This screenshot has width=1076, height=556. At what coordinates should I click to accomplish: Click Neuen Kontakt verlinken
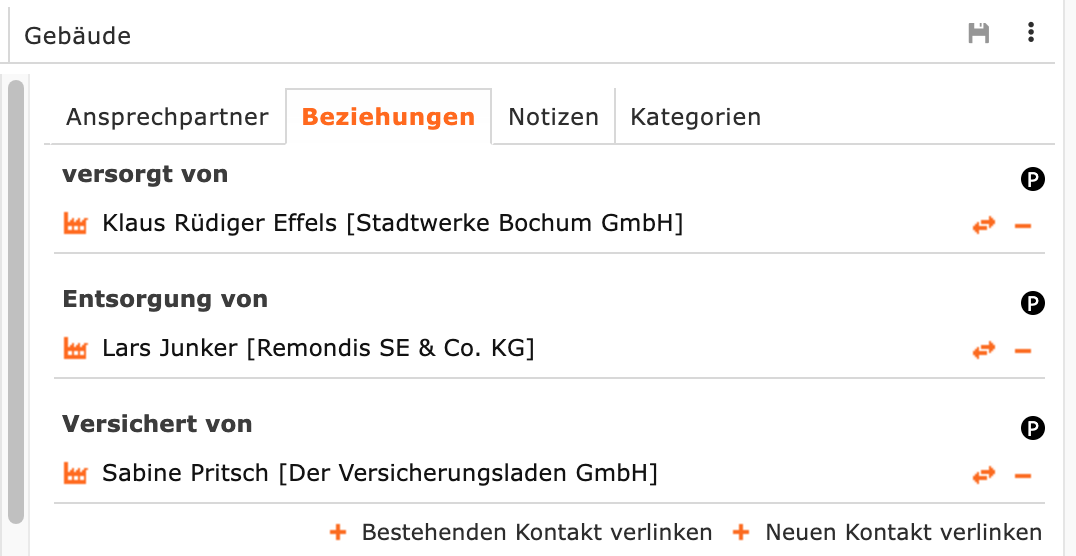click(x=889, y=532)
